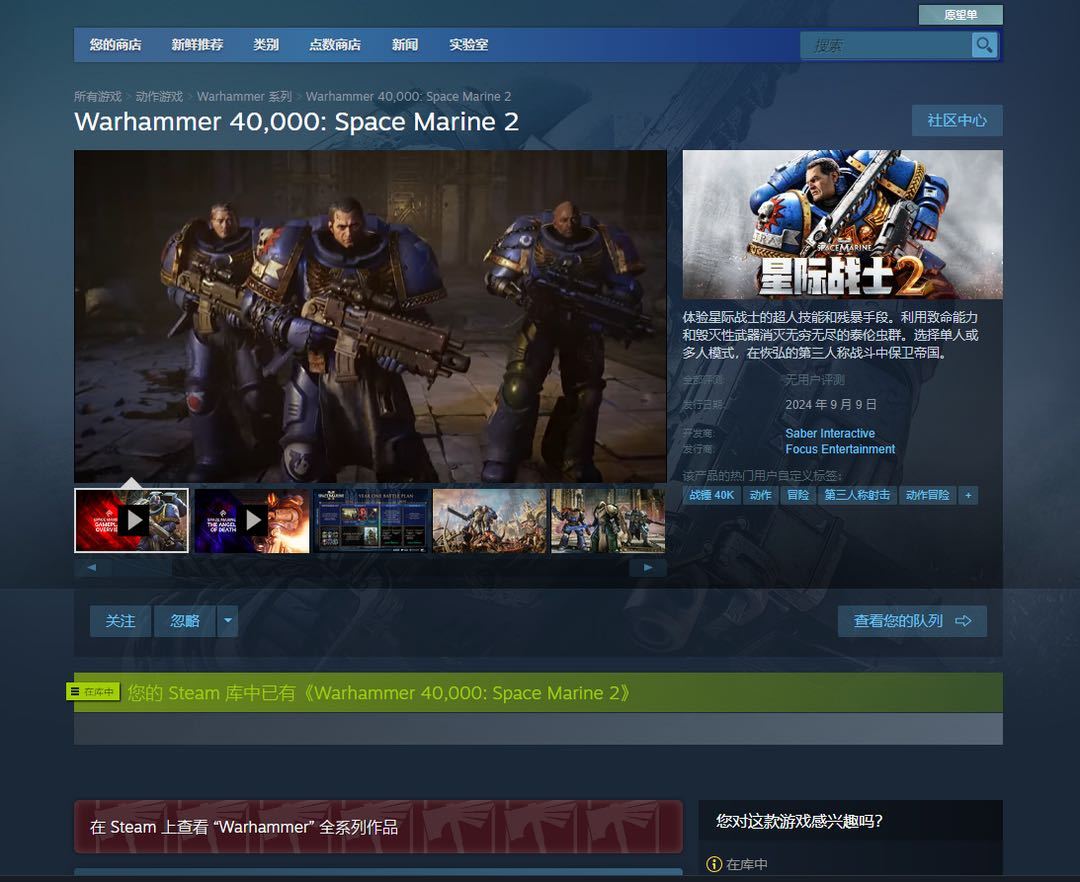This screenshot has width=1080, height=882.
Task: Select the 动作 tag
Action: pos(760,495)
